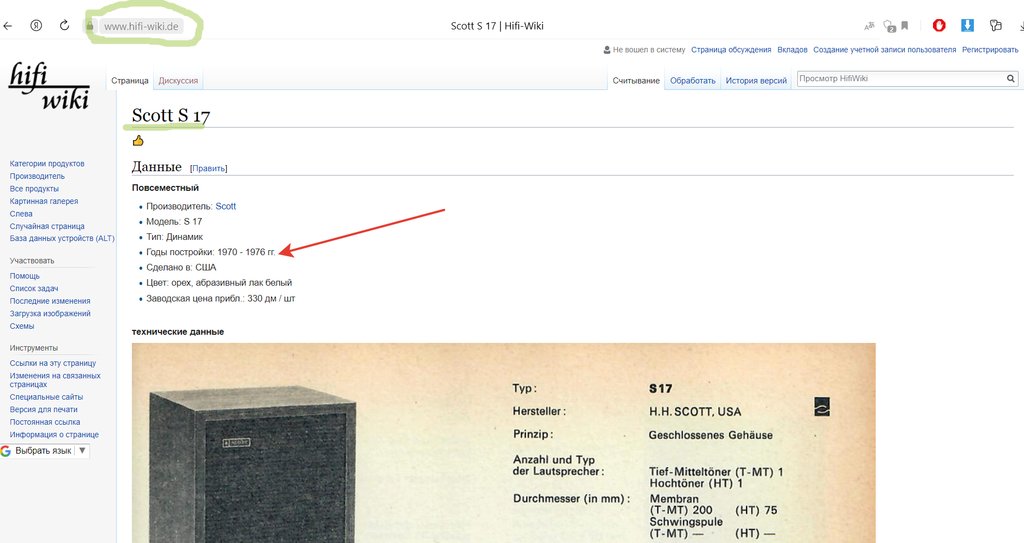The image size is (1024, 543).
Task: Click the site security lock icon
Action: [x=90, y=26]
